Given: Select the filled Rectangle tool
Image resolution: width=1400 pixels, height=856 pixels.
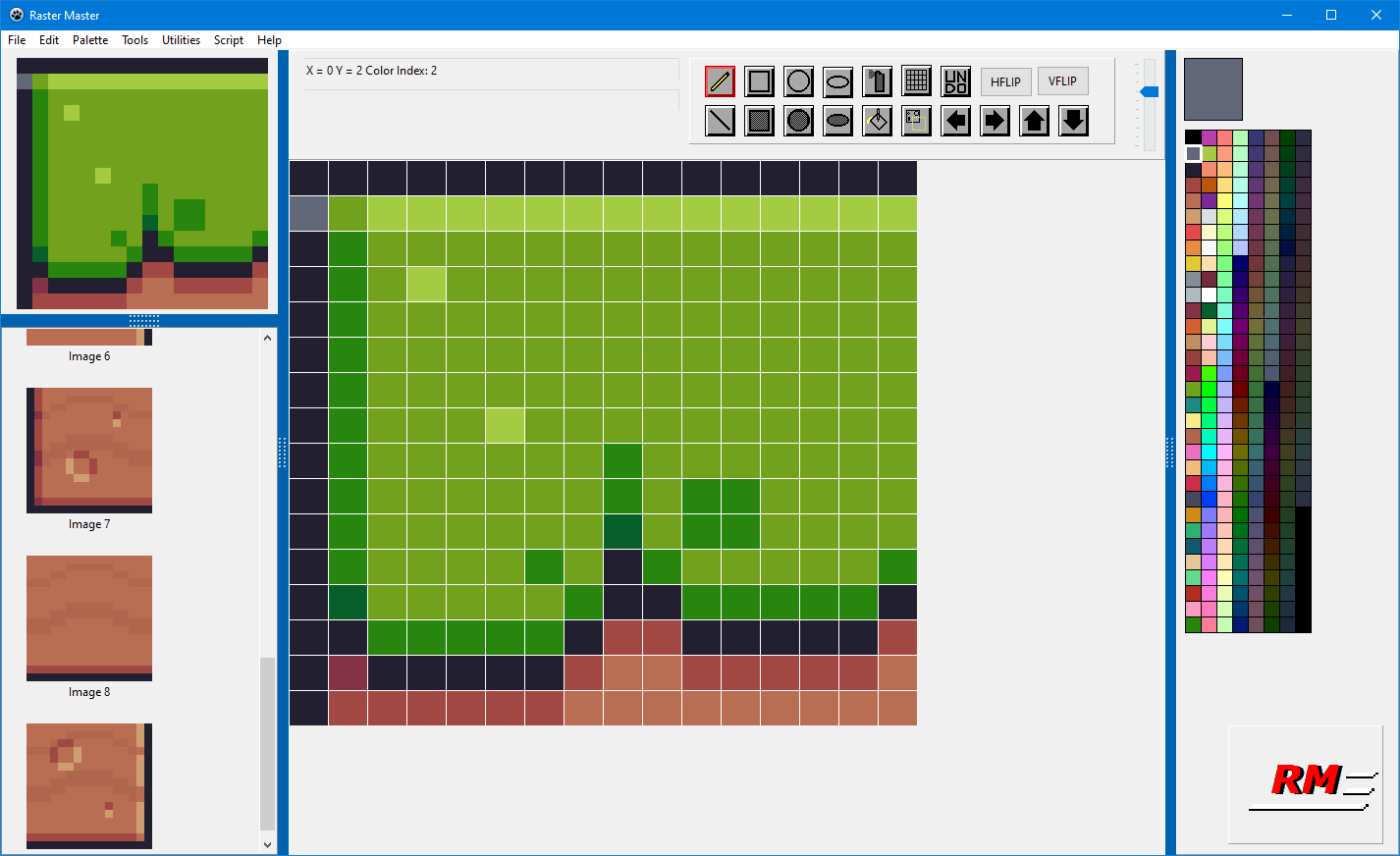Looking at the screenshot, I should 759,121.
